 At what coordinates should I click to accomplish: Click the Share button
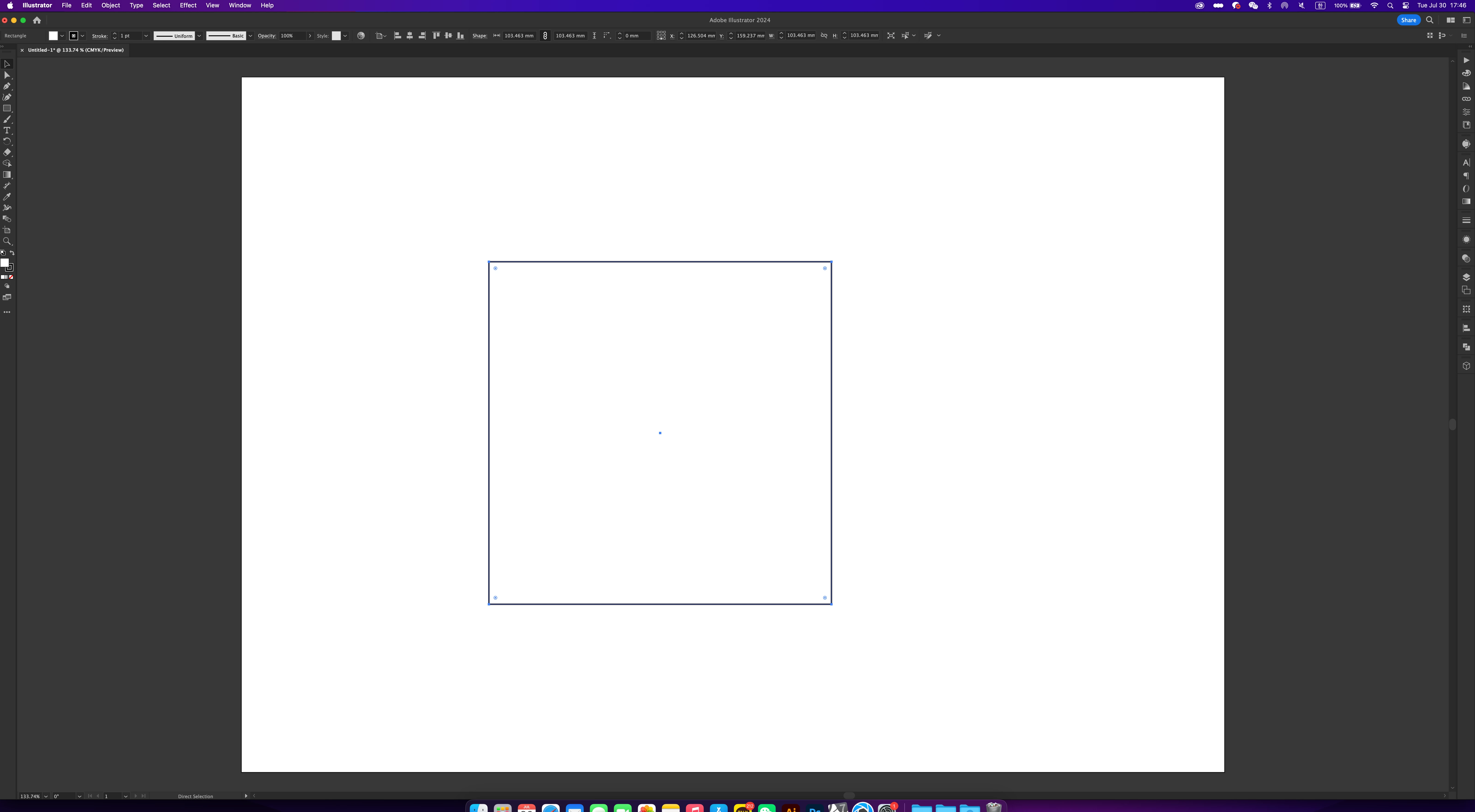point(1408,20)
